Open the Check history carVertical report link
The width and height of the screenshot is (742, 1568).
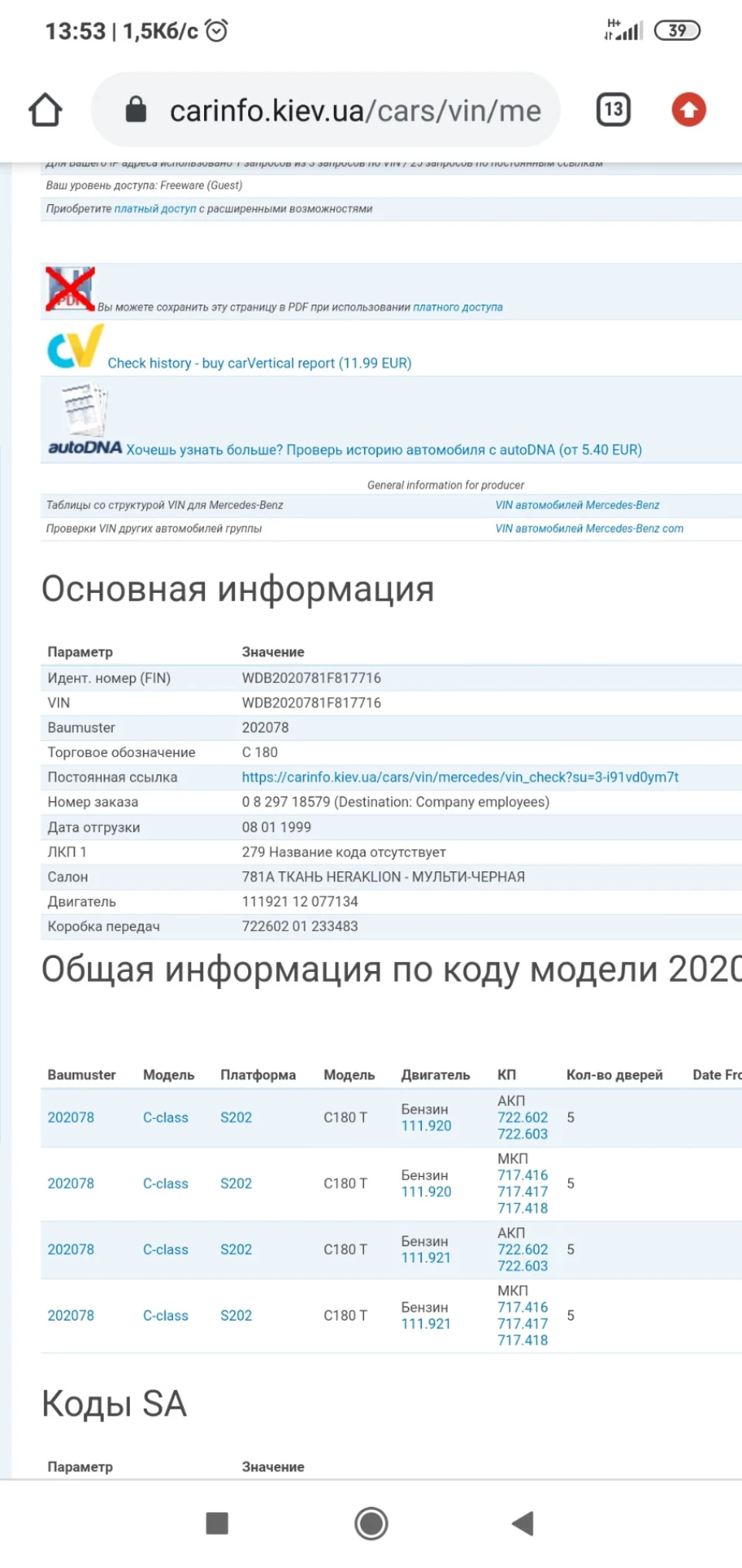click(260, 363)
